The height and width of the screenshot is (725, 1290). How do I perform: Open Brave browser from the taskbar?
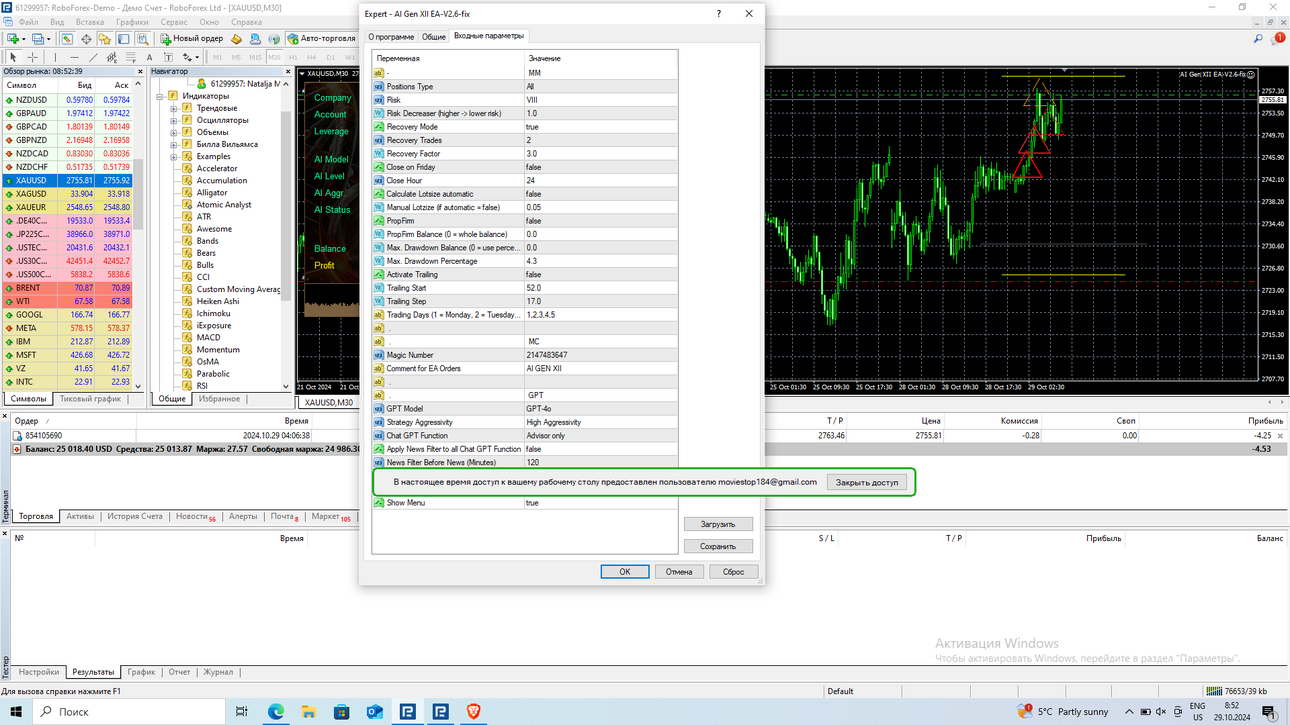click(x=473, y=711)
